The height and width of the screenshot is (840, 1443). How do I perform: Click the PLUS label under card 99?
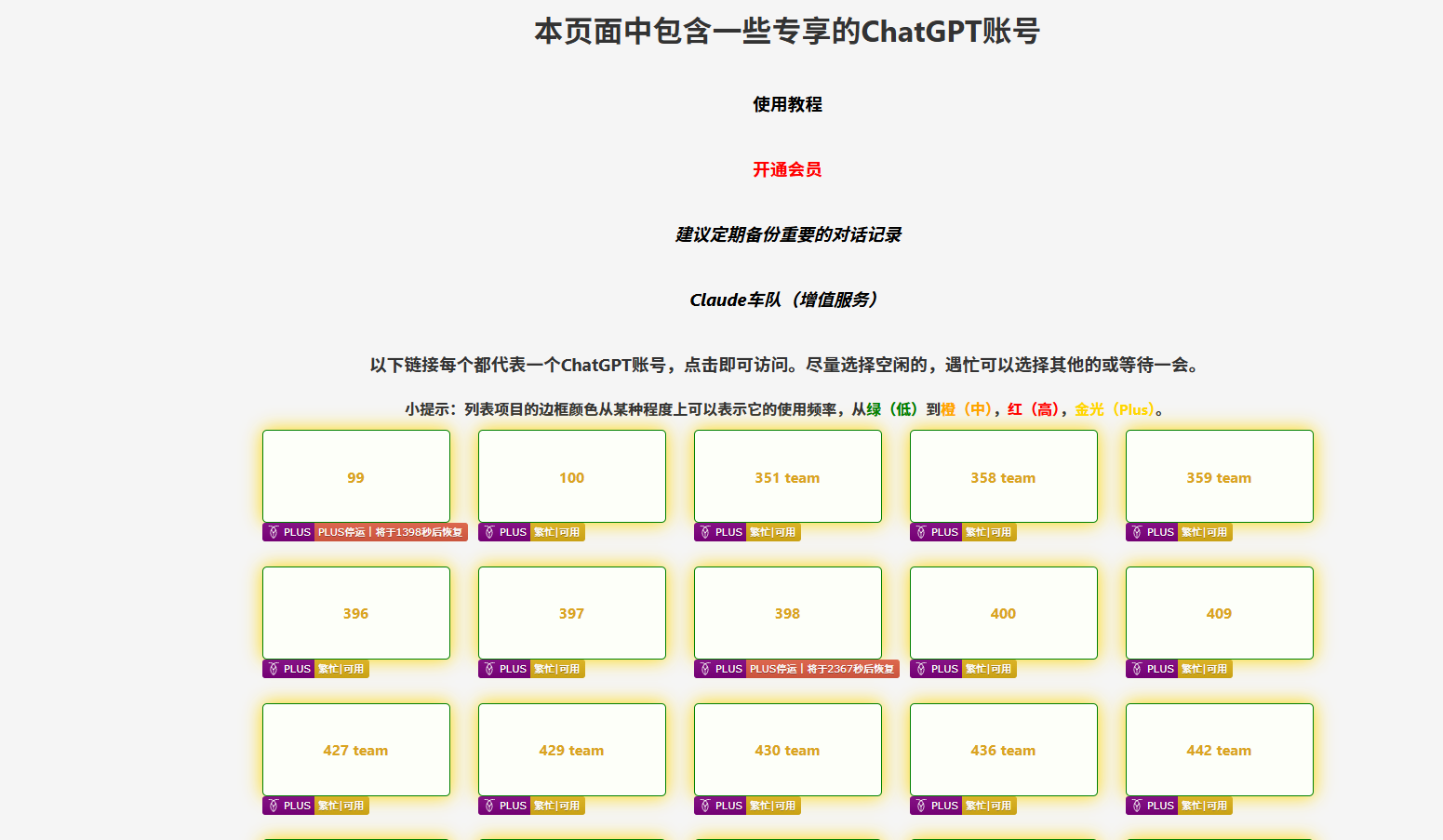coord(297,532)
